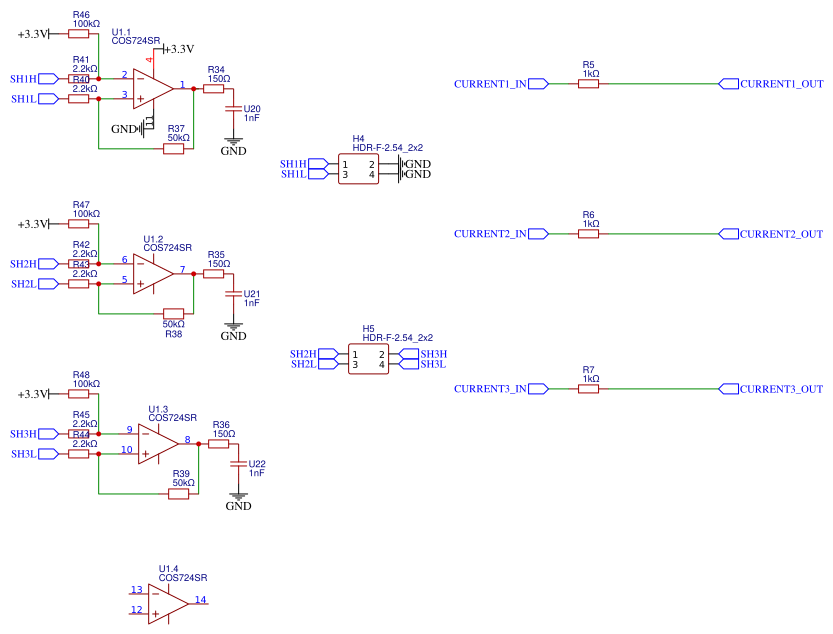This screenshot has height=634, width=833.
Task: Select output resistor R35 150Ω
Action: click(214, 274)
